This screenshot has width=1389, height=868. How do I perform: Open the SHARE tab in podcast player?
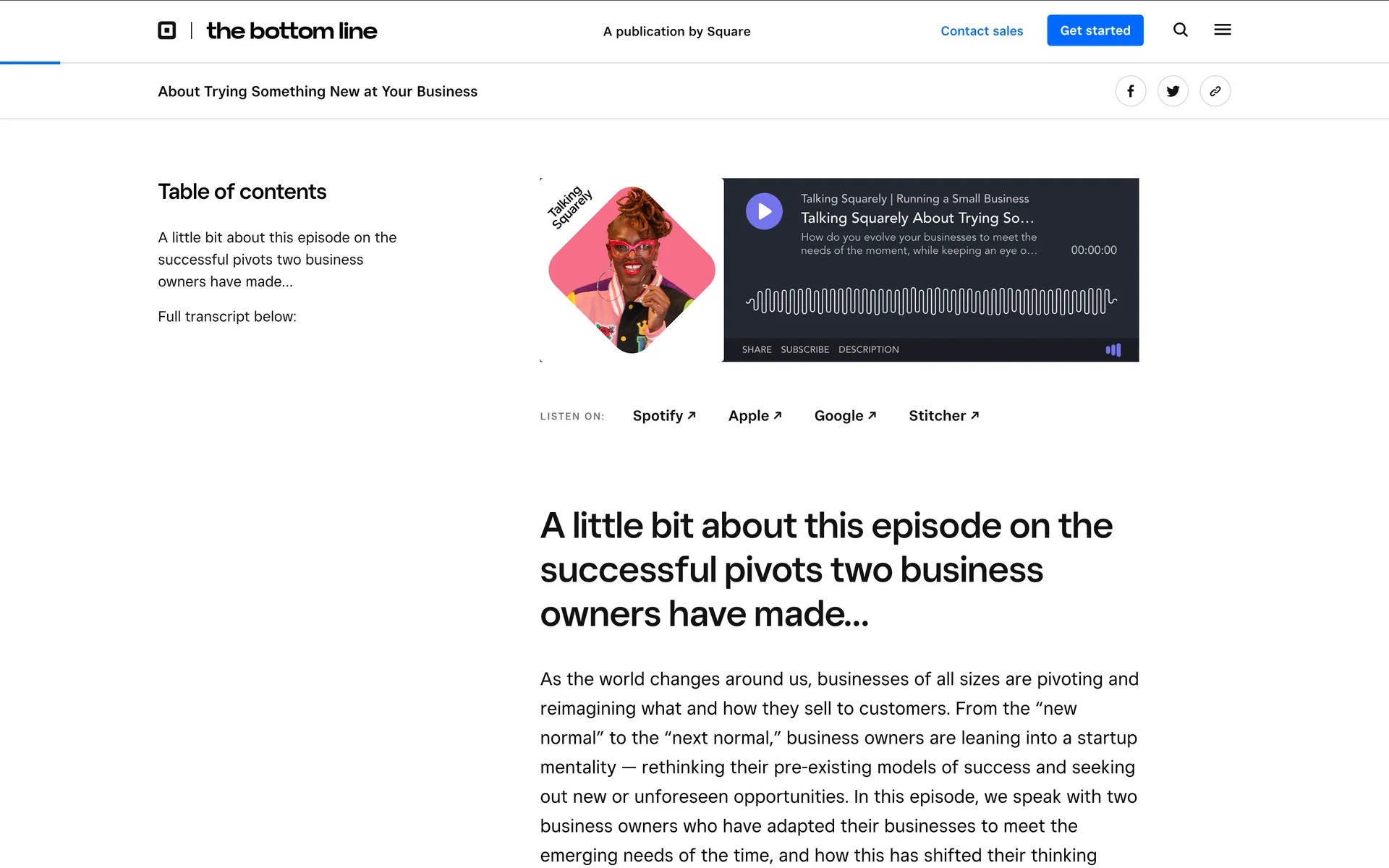757,350
